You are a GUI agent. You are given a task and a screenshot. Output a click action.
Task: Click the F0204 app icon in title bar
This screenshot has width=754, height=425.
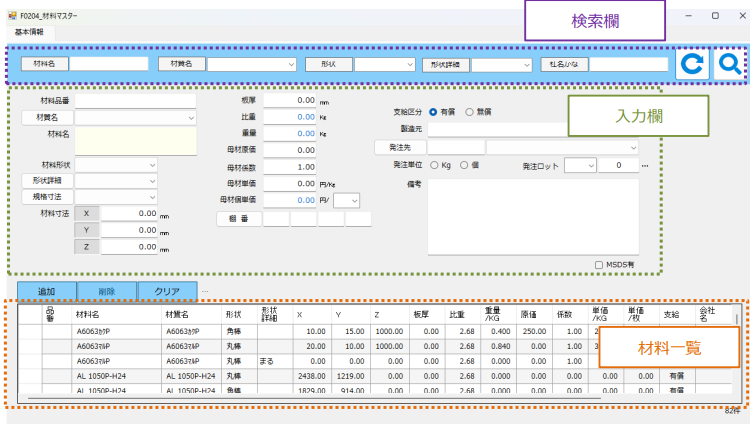[13, 16]
